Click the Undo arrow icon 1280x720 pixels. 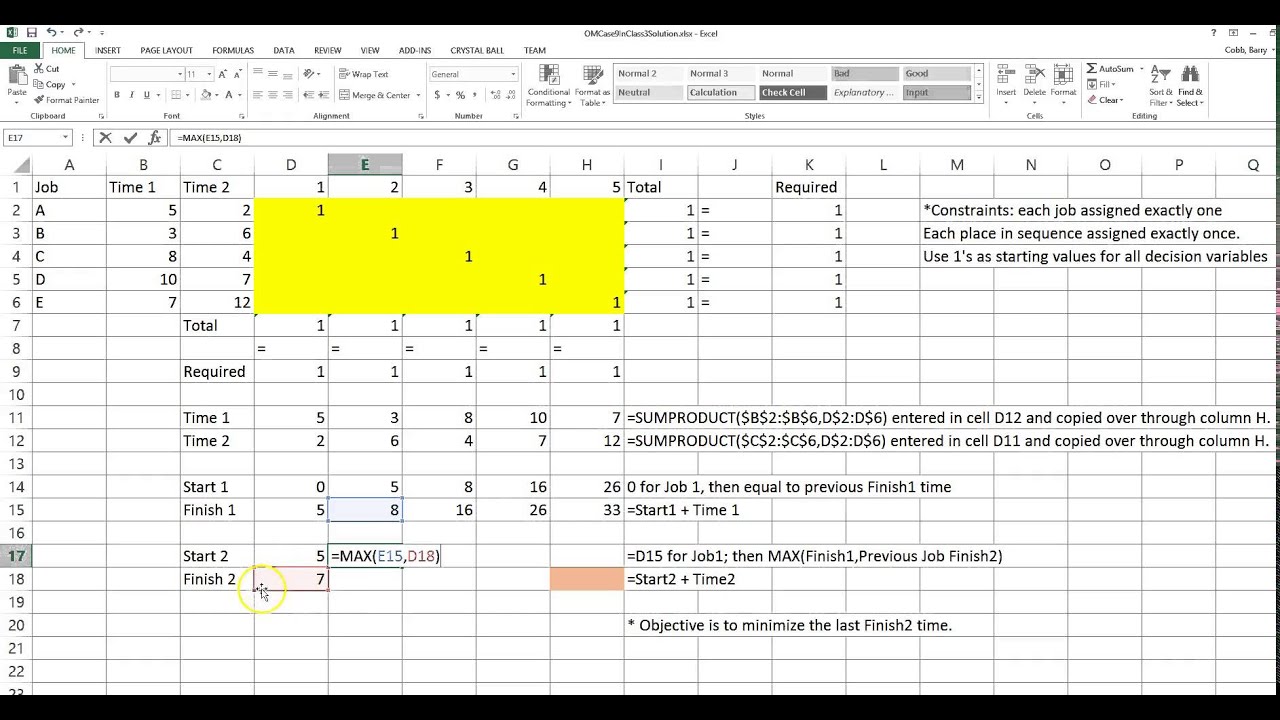pos(52,33)
